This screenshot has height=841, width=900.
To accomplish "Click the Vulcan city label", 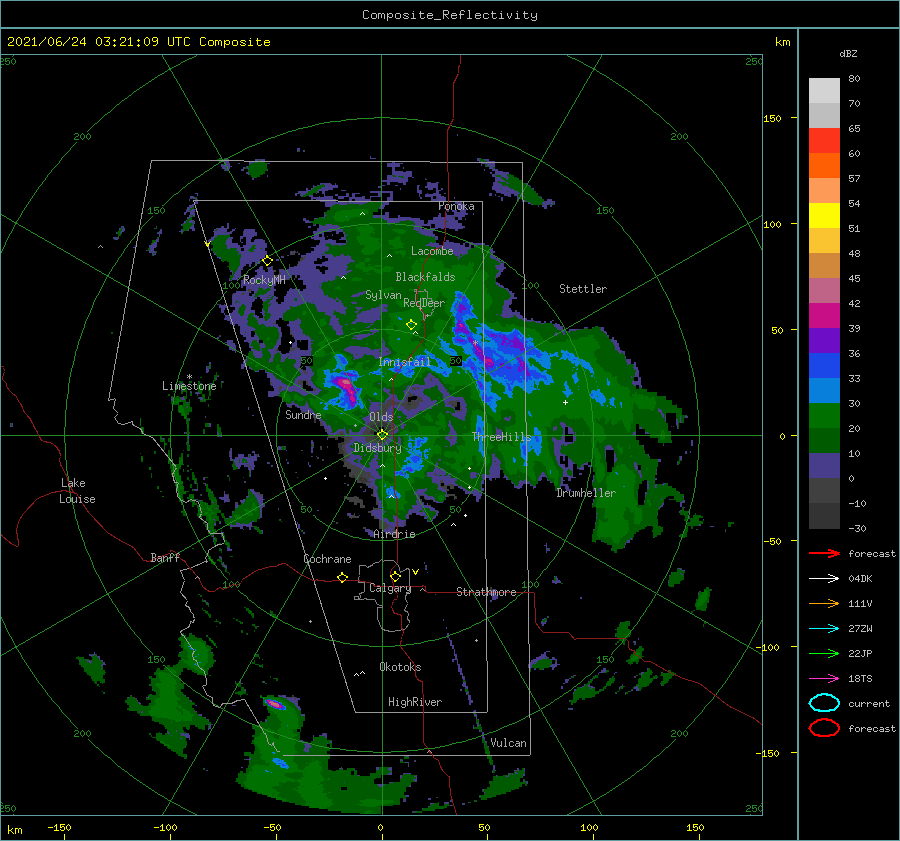I will click(x=508, y=743).
